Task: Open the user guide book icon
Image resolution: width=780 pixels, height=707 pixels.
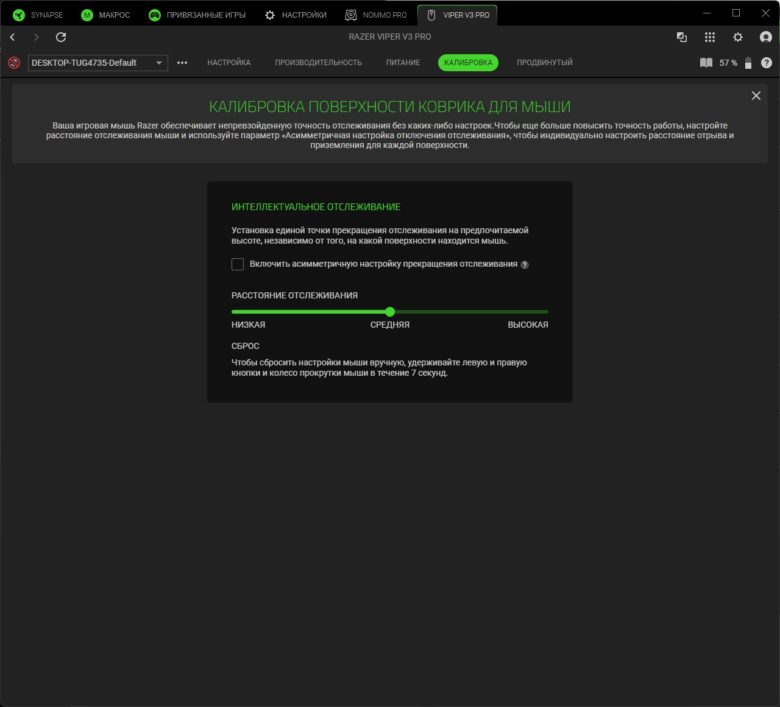Action: (706, 63)
